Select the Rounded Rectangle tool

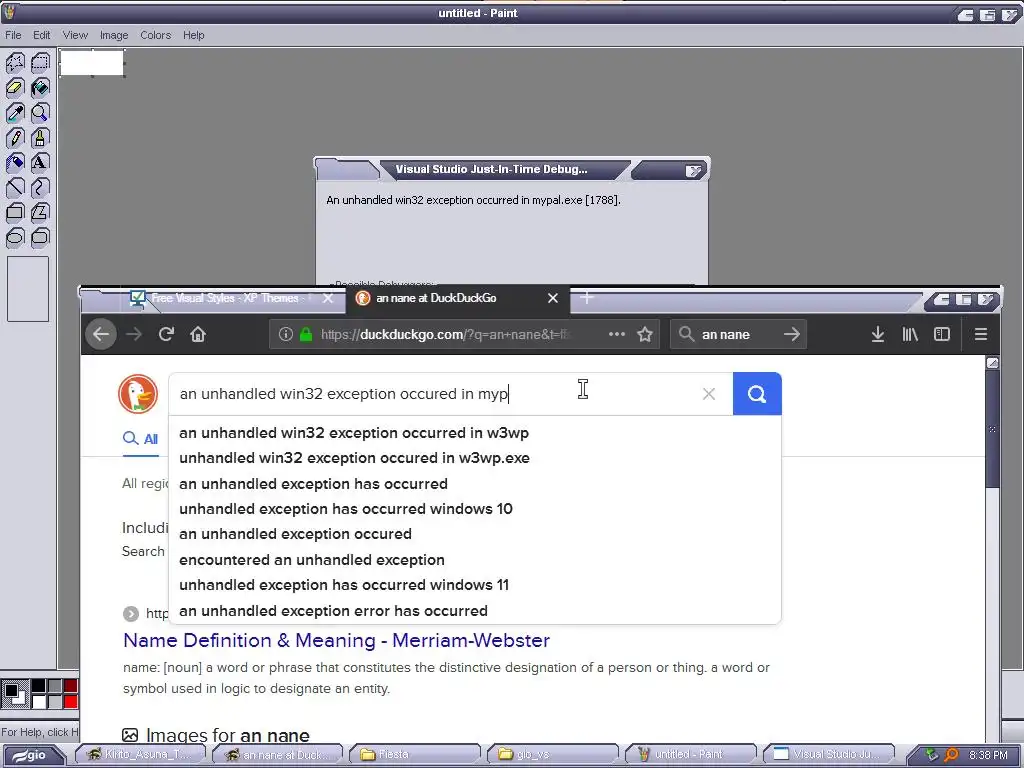[x=40, y=237]
